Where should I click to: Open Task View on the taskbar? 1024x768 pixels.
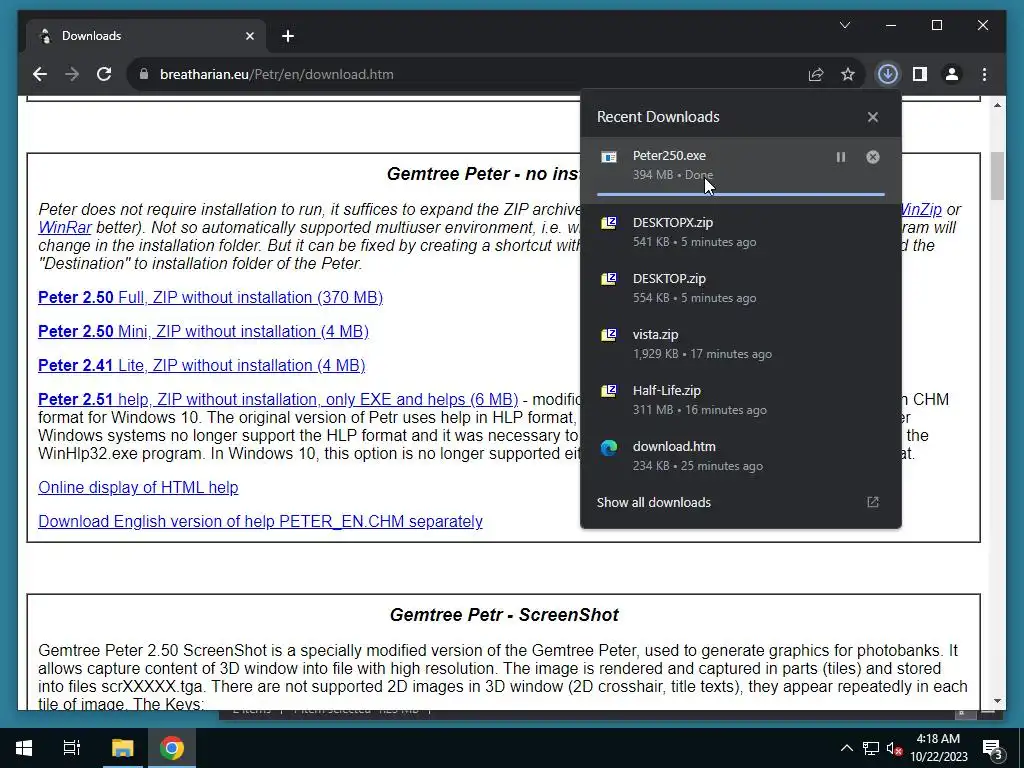pyautogui.click(x=72, y=748)
